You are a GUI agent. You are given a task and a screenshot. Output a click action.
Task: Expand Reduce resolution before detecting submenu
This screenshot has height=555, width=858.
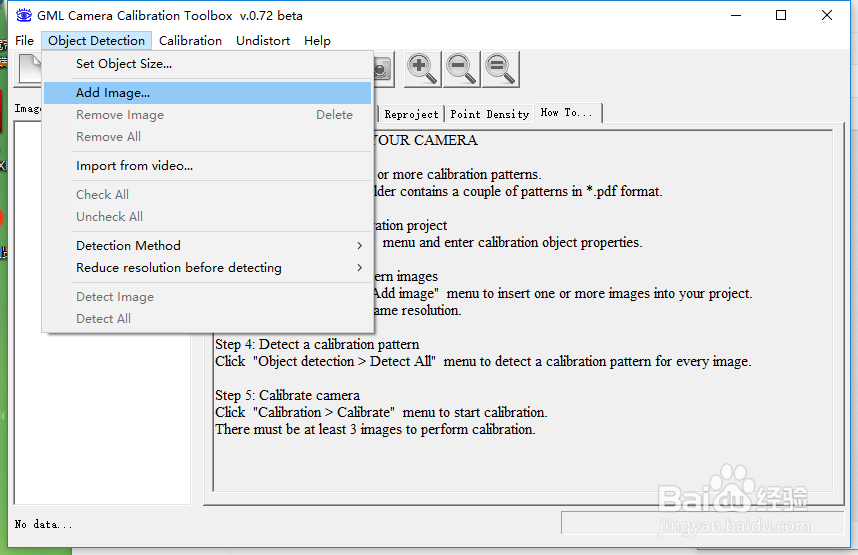point(207,268)
